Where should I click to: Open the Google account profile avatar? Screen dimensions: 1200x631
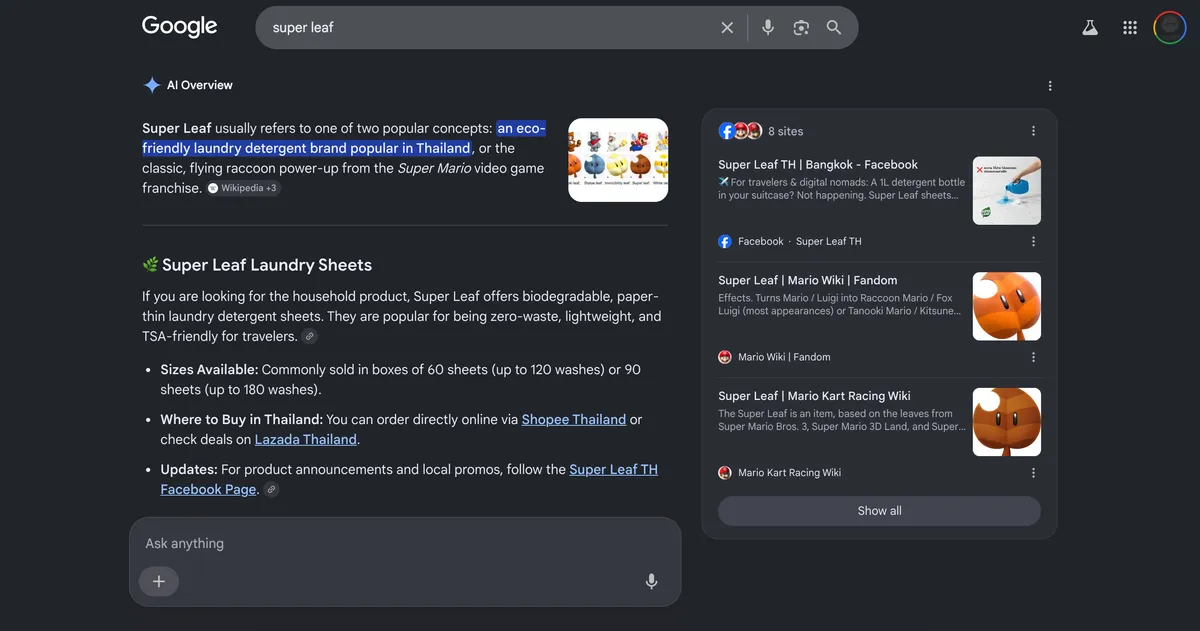[x=1170, y=28]
